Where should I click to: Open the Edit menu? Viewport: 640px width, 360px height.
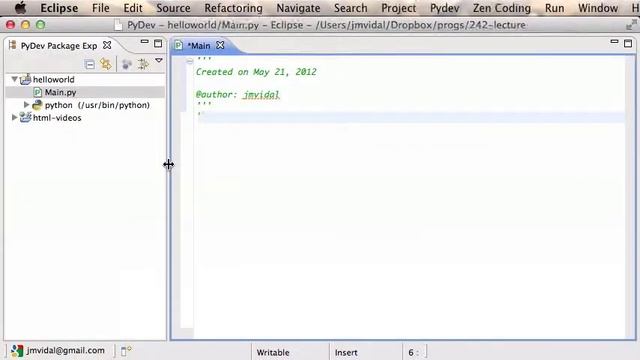click(x=133, y=8)
